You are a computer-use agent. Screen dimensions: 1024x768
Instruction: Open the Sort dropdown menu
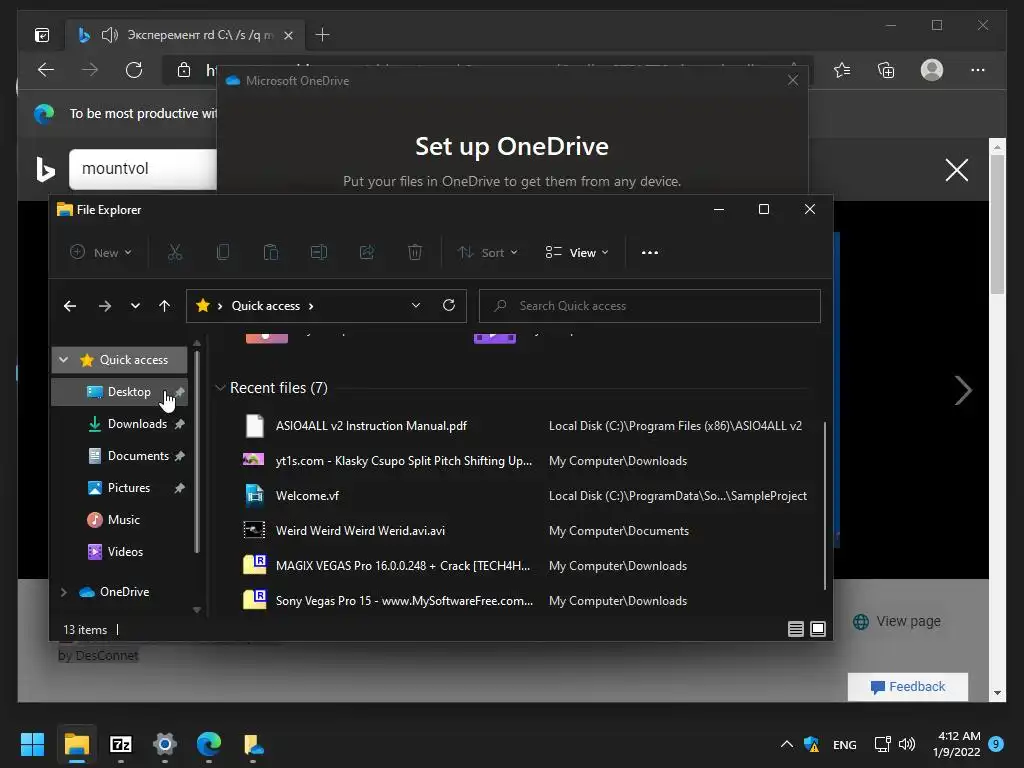(487, 253)
